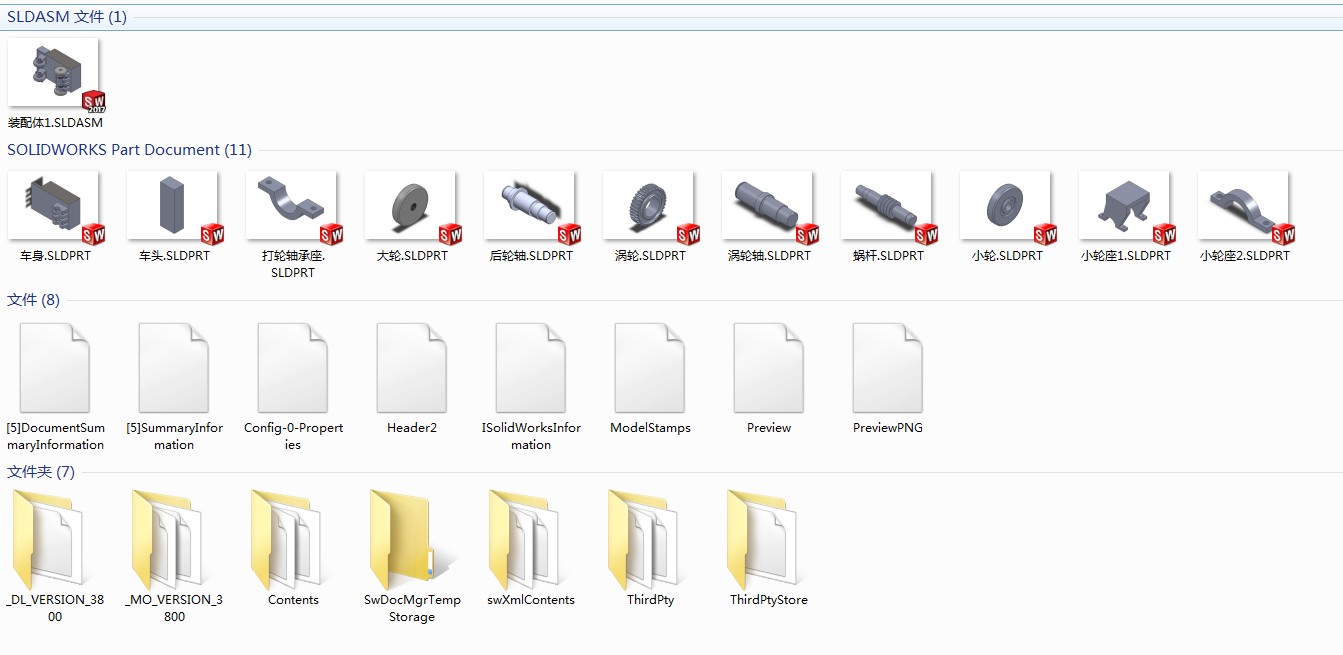Click the ThirdPty folder name text
Viewport: 1343px width, 655px height.
click(650, 600)
